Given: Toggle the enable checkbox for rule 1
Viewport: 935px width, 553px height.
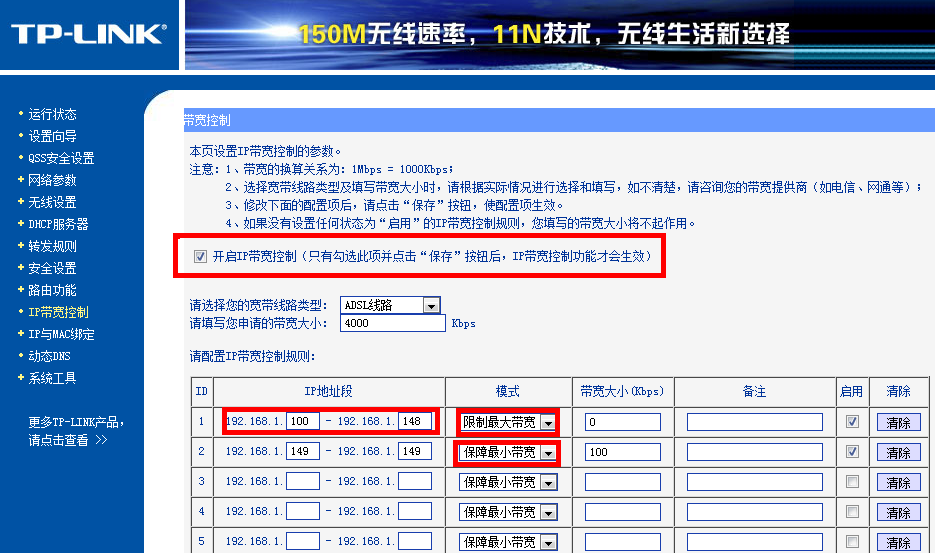Looking at the screenshot, I should 852,422.
